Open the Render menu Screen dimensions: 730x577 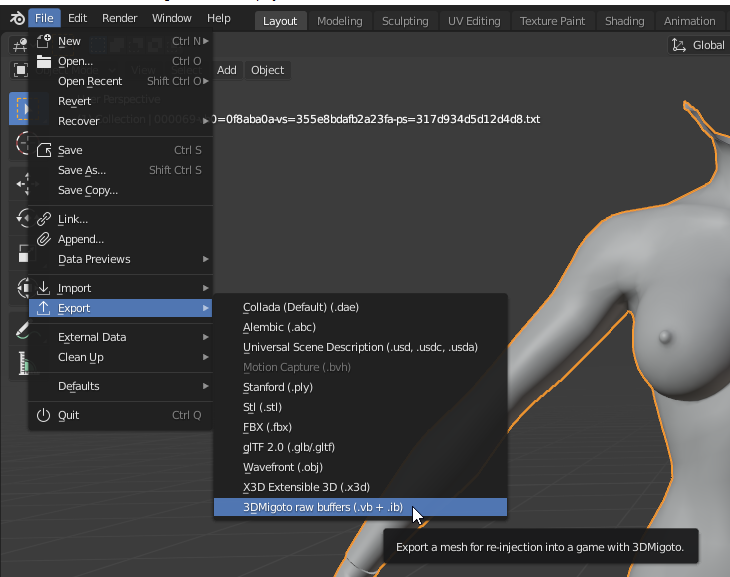pyautogui.click(x=120, y=18)
